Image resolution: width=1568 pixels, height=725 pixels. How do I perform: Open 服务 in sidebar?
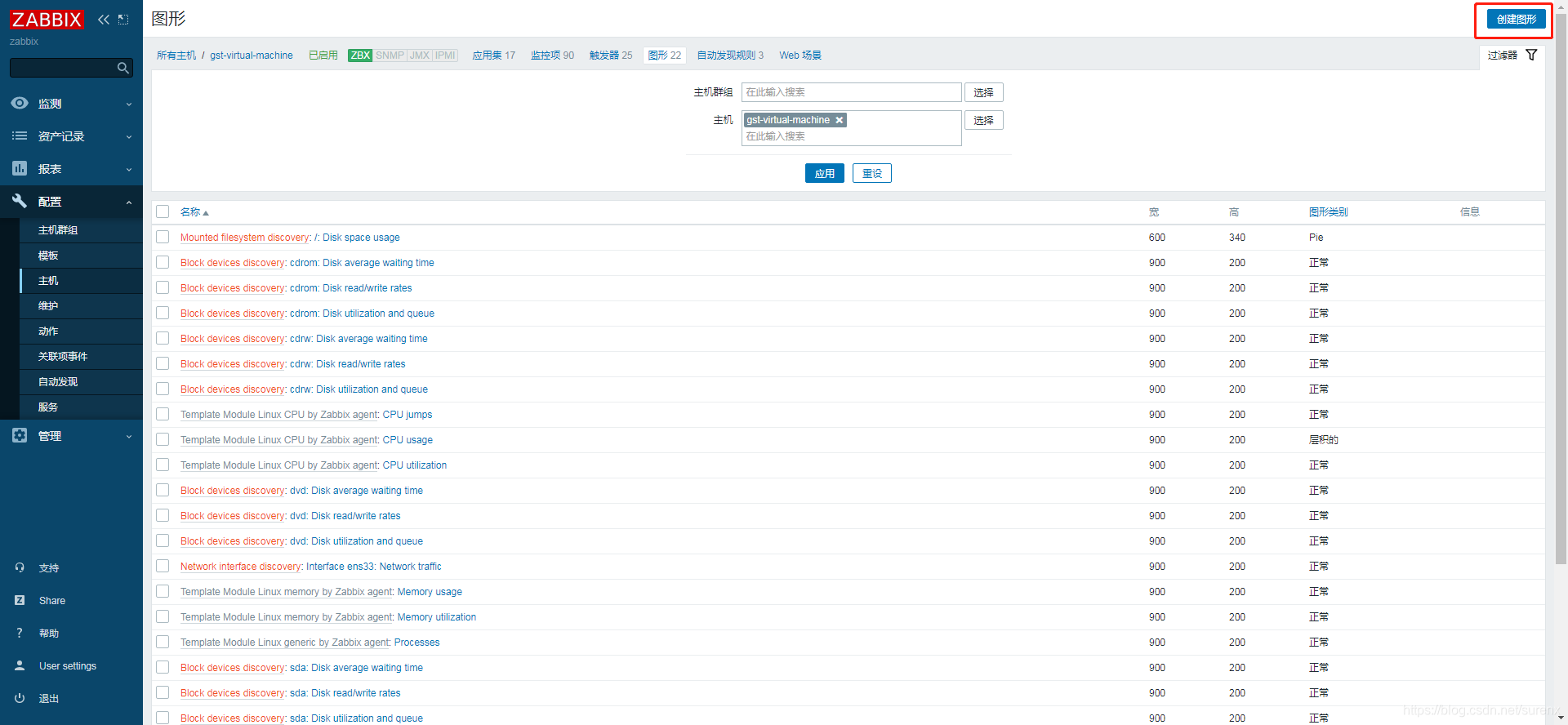pyautogui.click(x=48, y=407)
